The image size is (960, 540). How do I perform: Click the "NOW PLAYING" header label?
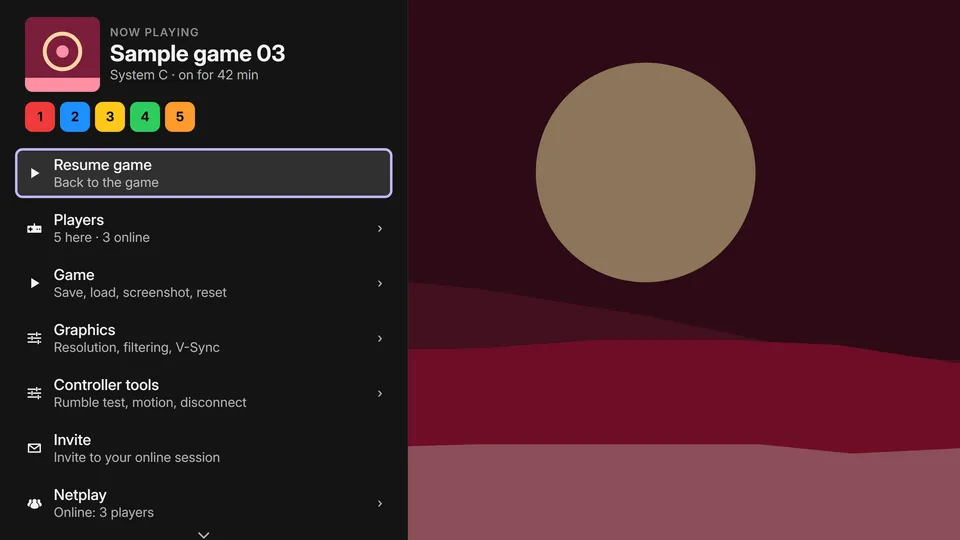click(154, 32)
